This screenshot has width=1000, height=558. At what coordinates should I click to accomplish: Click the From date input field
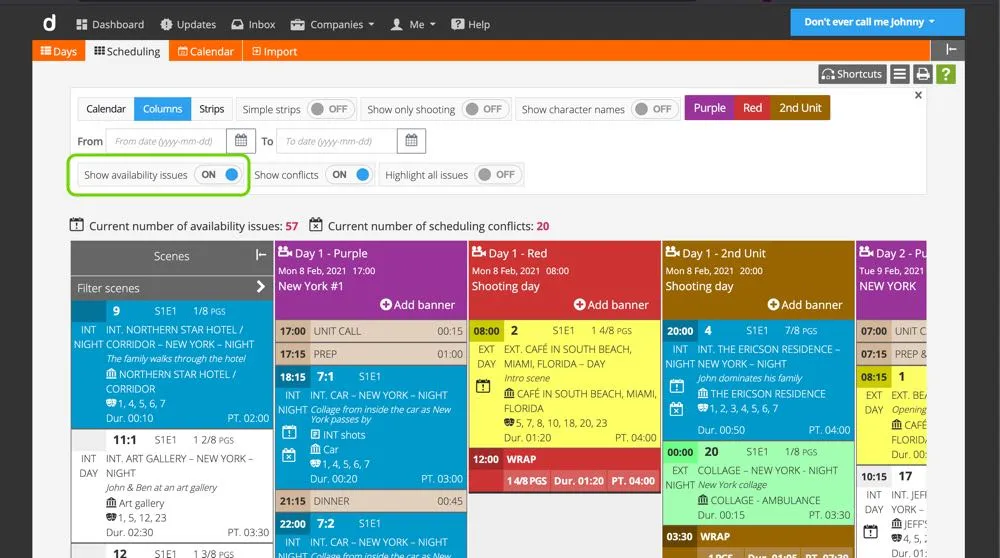pos(166,141)
